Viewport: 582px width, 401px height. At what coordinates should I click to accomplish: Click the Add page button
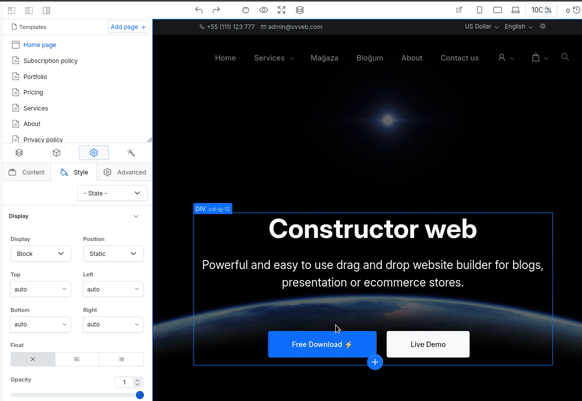(128, 27)
